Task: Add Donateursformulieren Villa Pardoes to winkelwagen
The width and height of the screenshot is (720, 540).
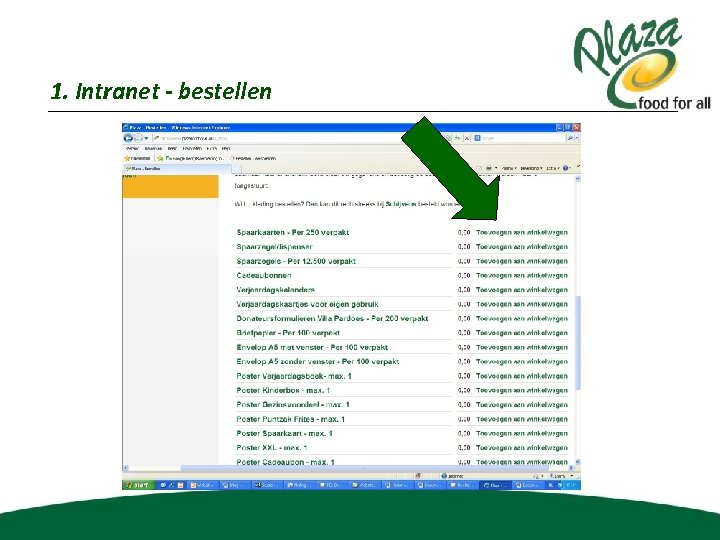Action: pos(522,318)
